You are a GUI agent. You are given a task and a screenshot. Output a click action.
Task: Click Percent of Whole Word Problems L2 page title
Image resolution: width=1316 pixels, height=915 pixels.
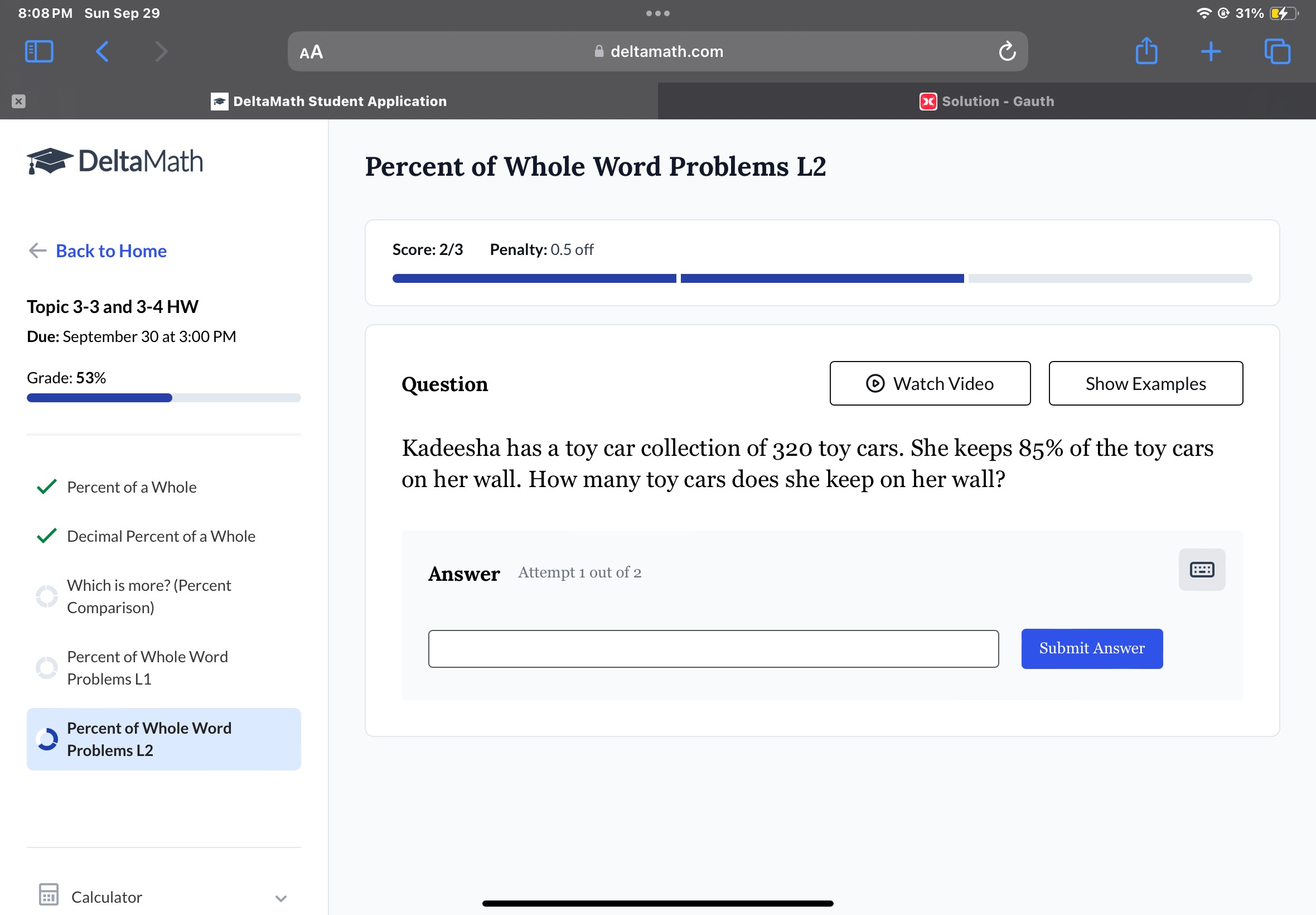pyautogui.click(x=596, y=167)
